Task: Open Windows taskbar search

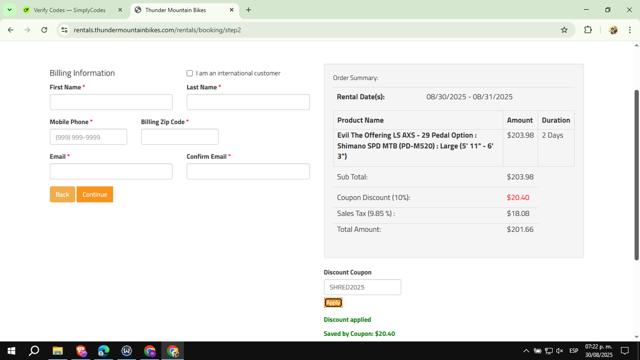Action: (34, 351)
